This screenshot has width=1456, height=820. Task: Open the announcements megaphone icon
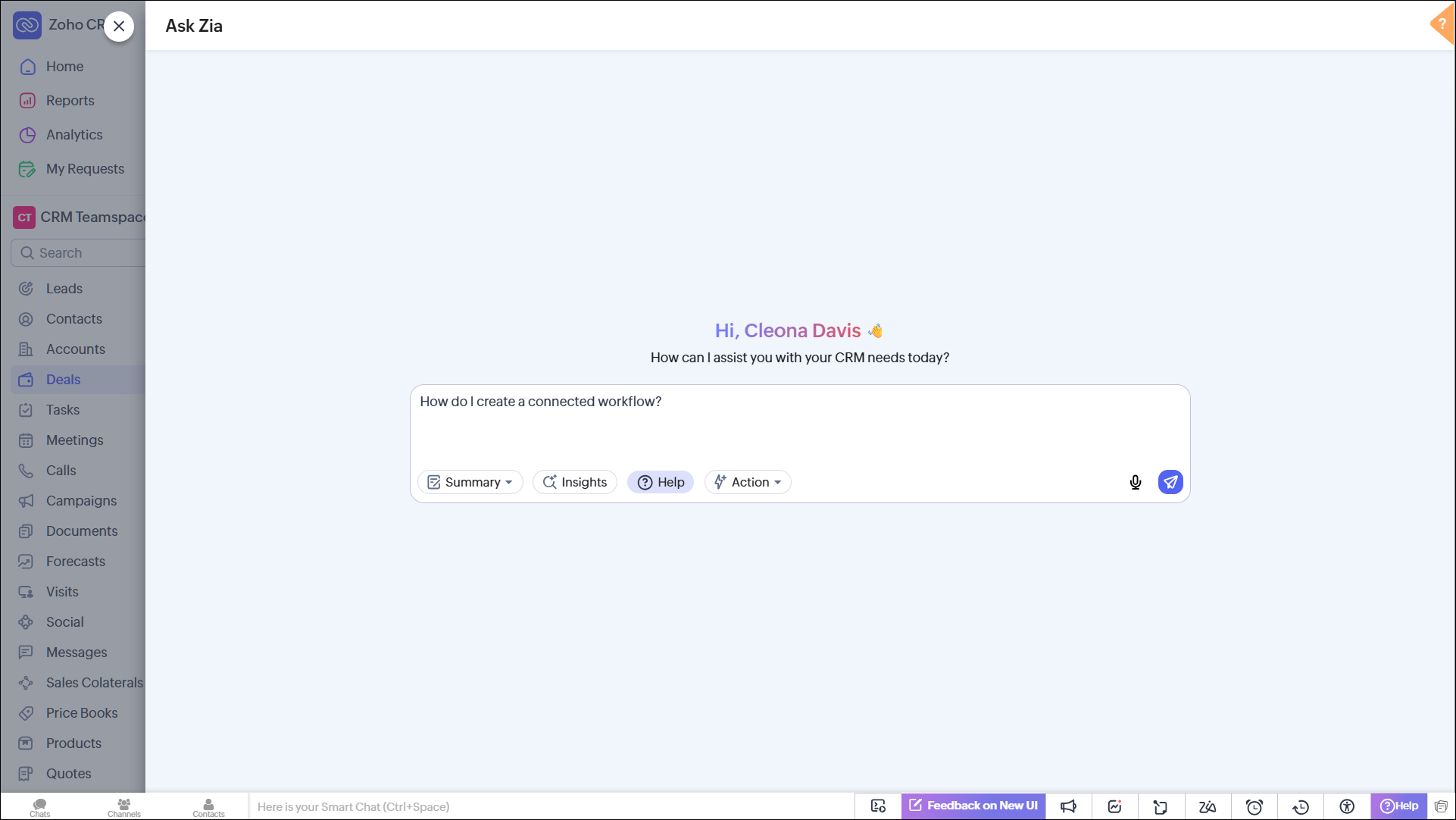1068,806
